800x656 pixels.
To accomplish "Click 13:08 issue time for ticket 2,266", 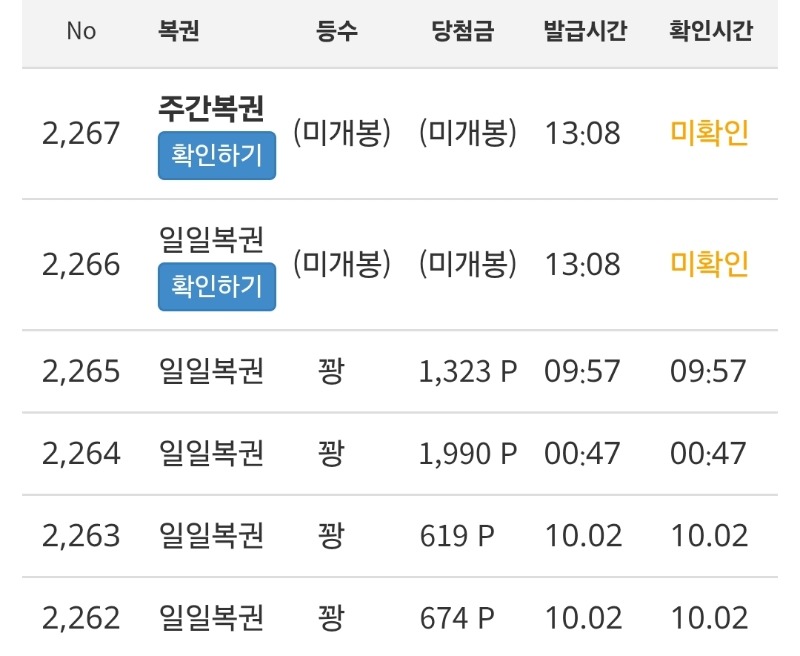I will point(582,264).
